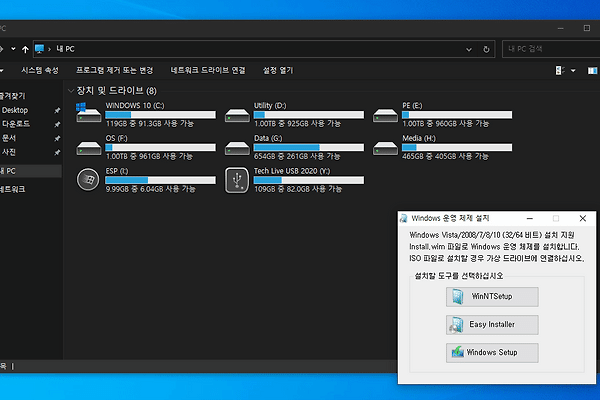This screenshot has height=400, width=600.
Task: Open 프로그램 제거 또는 변경
Action: point(114,70)
